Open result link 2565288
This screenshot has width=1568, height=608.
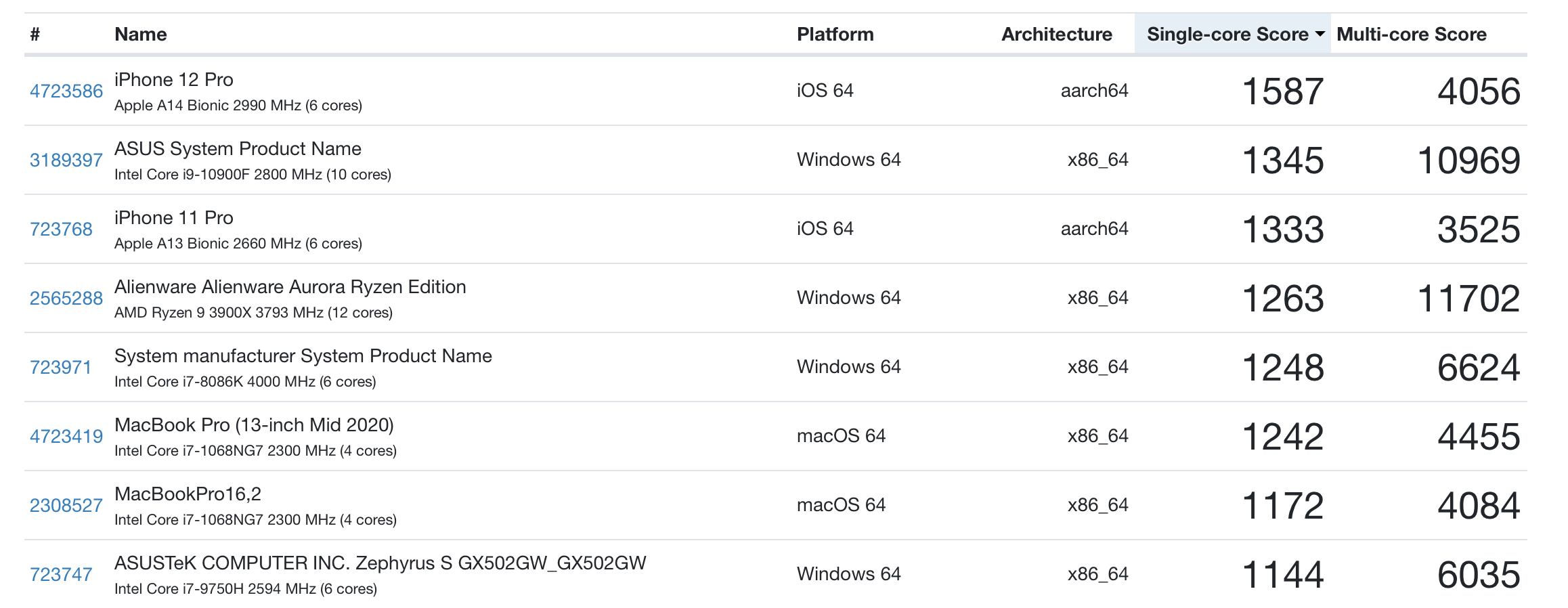66,298
